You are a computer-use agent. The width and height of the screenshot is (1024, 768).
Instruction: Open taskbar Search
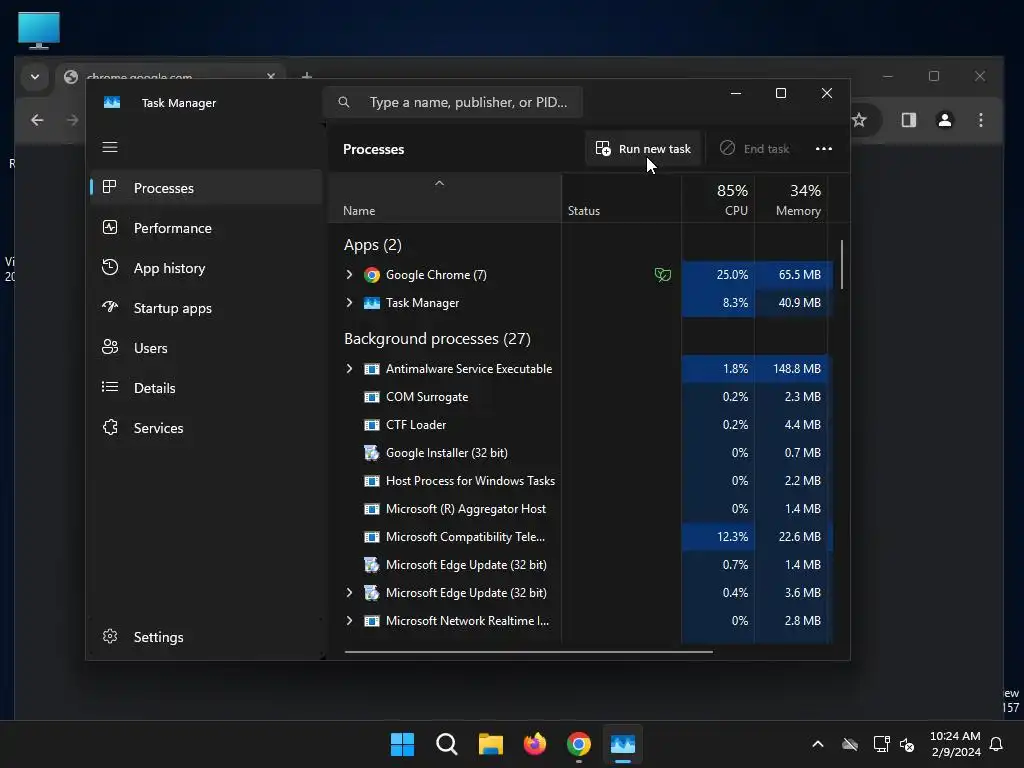coord(447,744)
